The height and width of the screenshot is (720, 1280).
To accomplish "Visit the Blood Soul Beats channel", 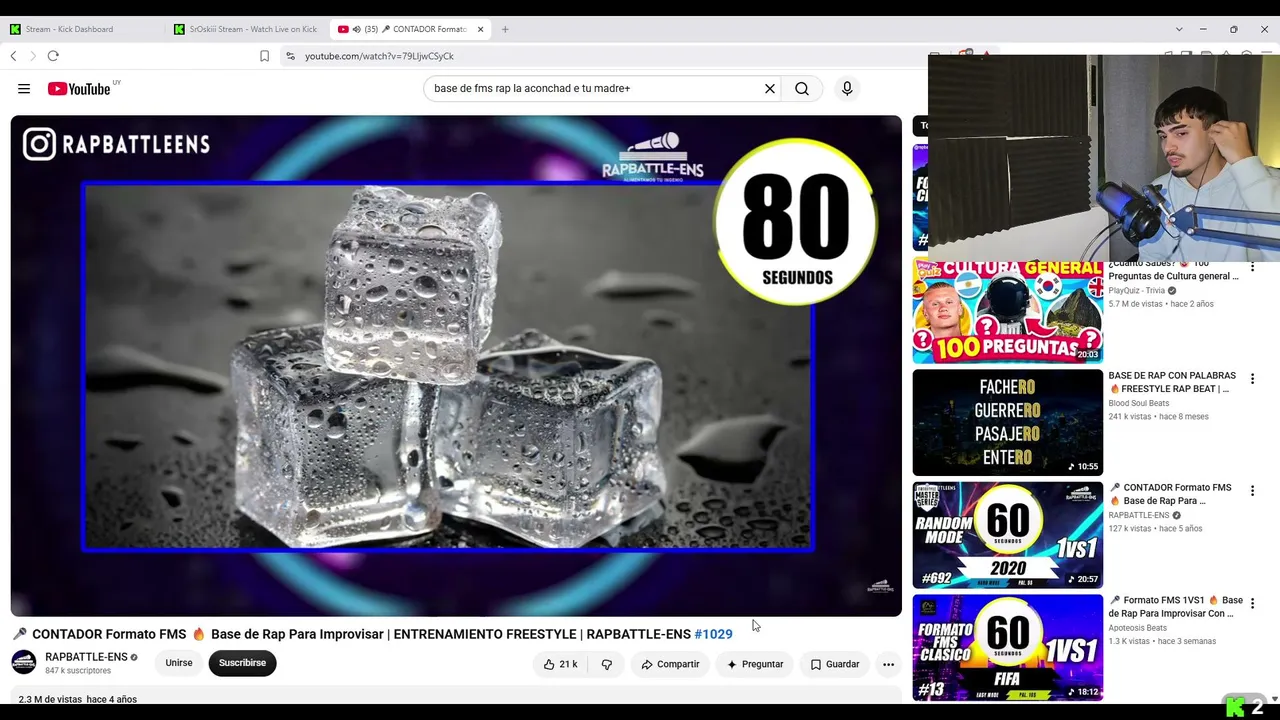I will tap(1138, 403).
